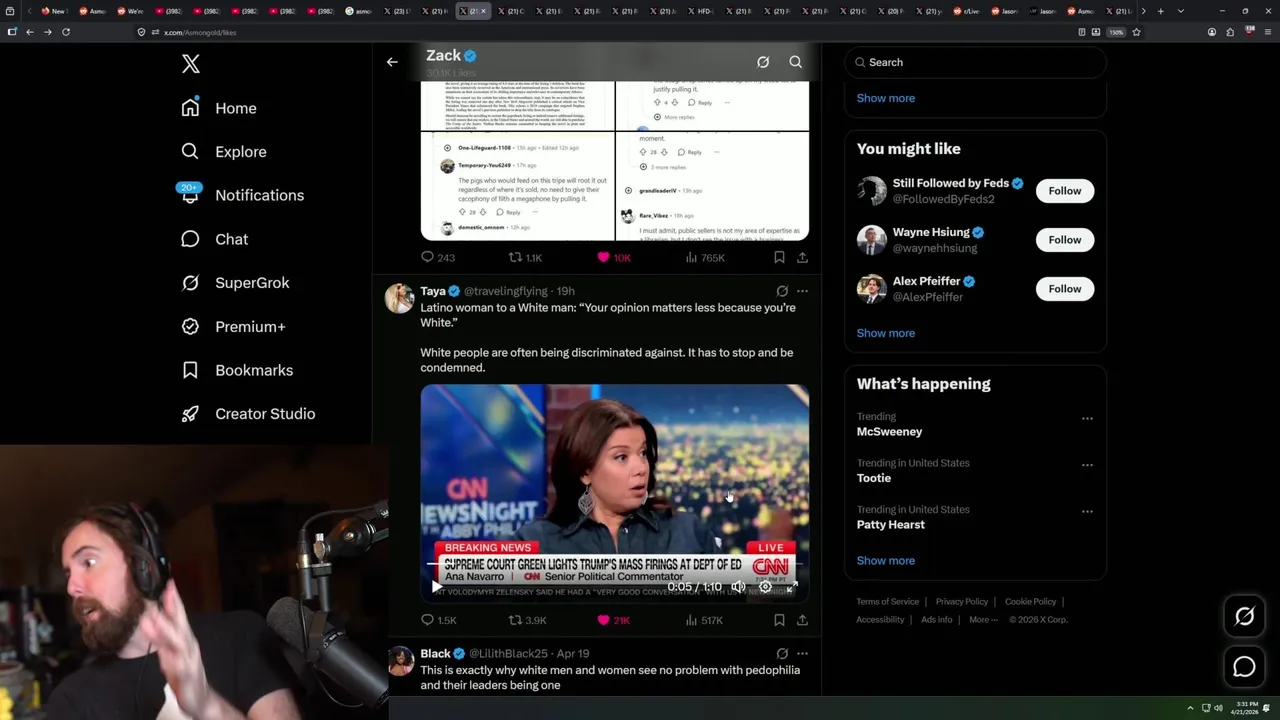Open the options menu for the Tootie trend

[1087, 465]
